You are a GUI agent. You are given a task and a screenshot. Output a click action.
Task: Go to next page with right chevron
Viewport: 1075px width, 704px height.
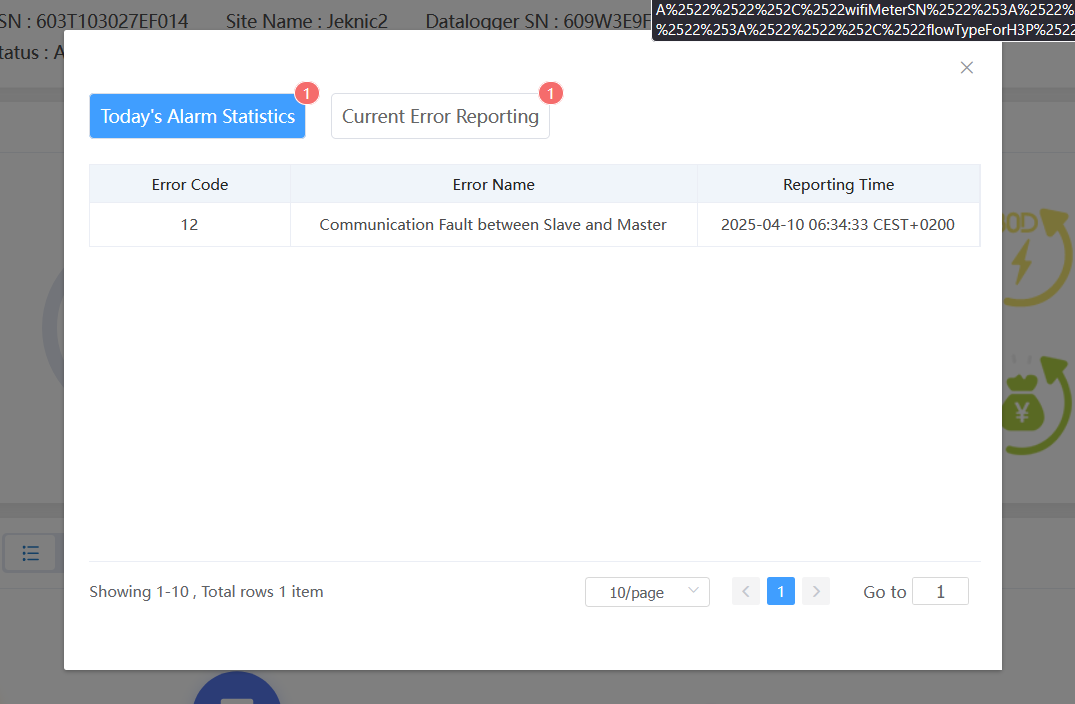click(816, 592)
